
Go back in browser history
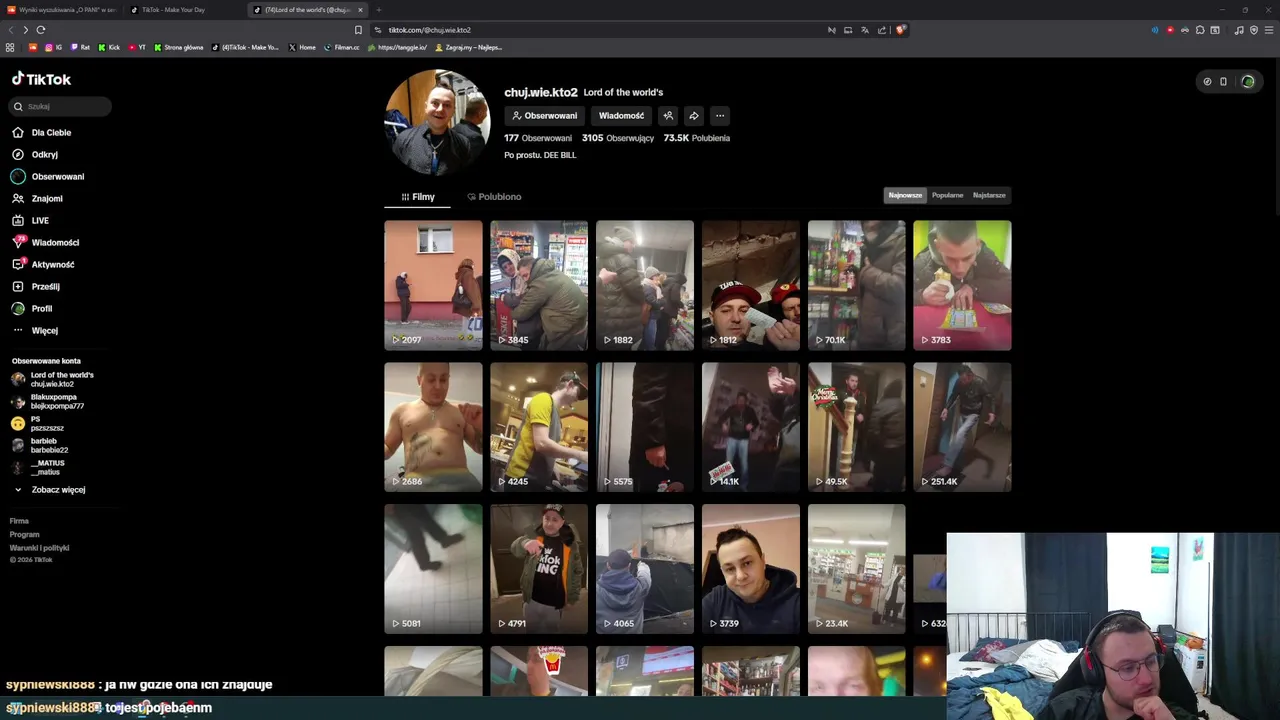(x=10, y=30)
